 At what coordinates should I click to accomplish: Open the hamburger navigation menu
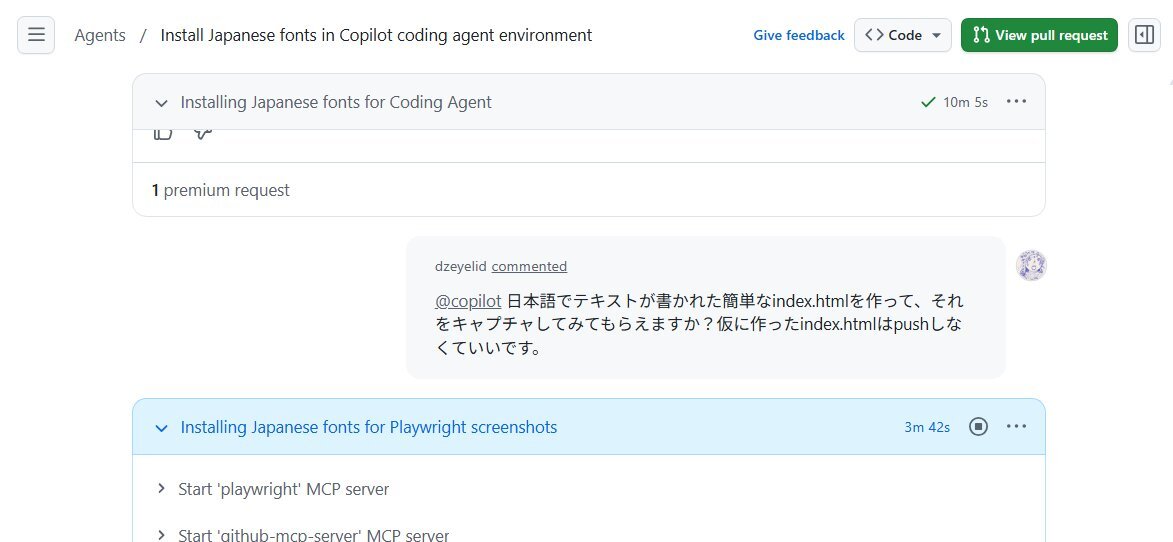coord(36,35)
